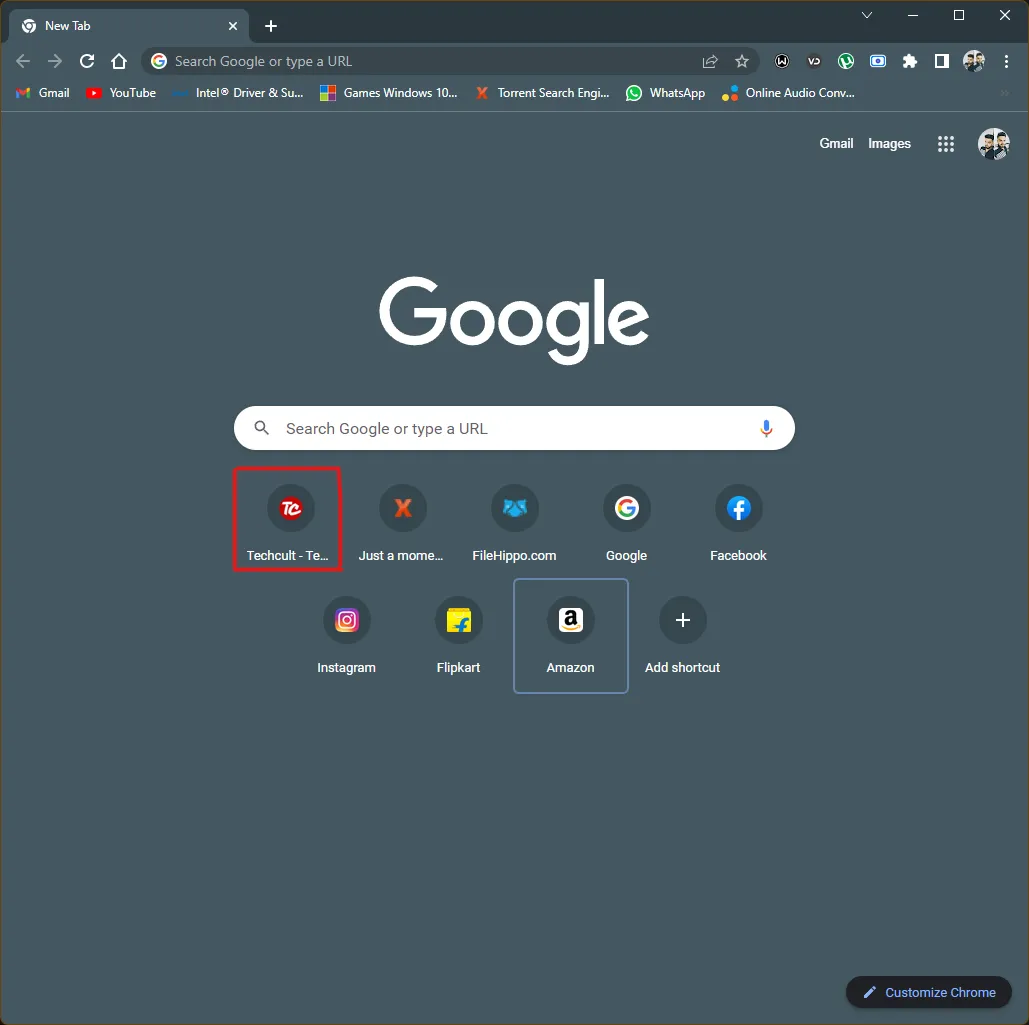Open the Google account avatar on page
1029x1025 pixels.
(994, 144)
